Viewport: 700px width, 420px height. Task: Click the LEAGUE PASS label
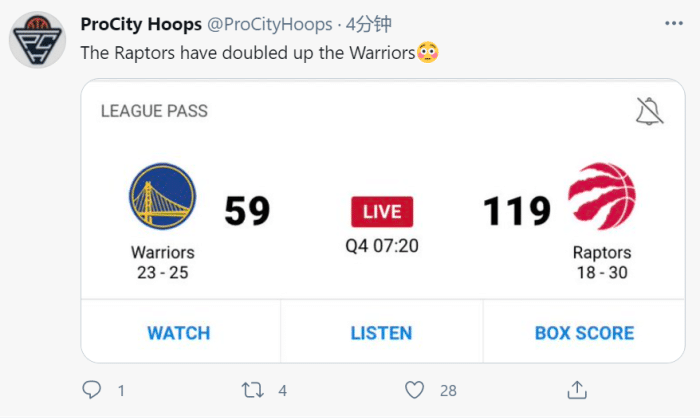154,111
